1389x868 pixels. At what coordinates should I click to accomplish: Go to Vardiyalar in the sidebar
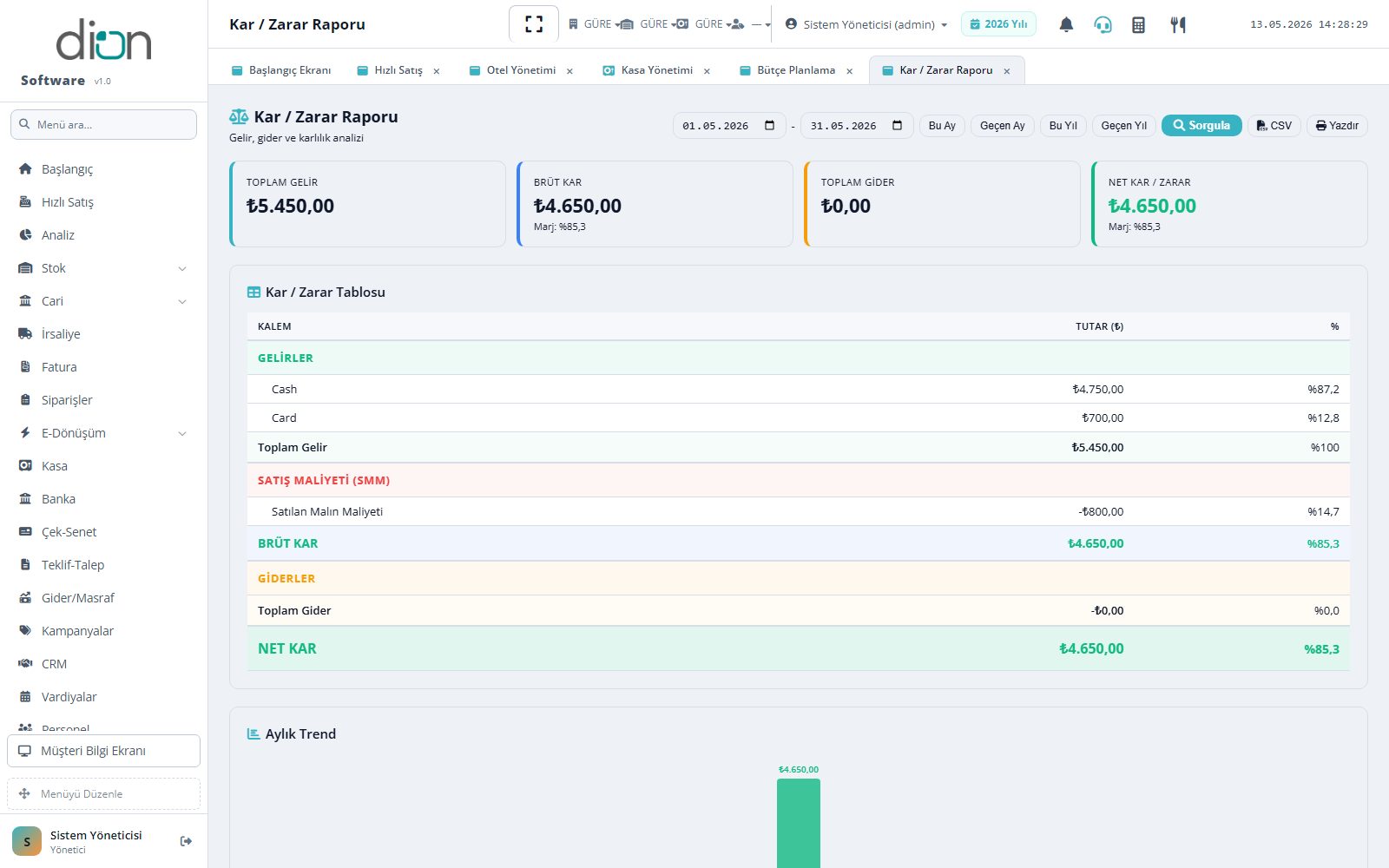104,697
